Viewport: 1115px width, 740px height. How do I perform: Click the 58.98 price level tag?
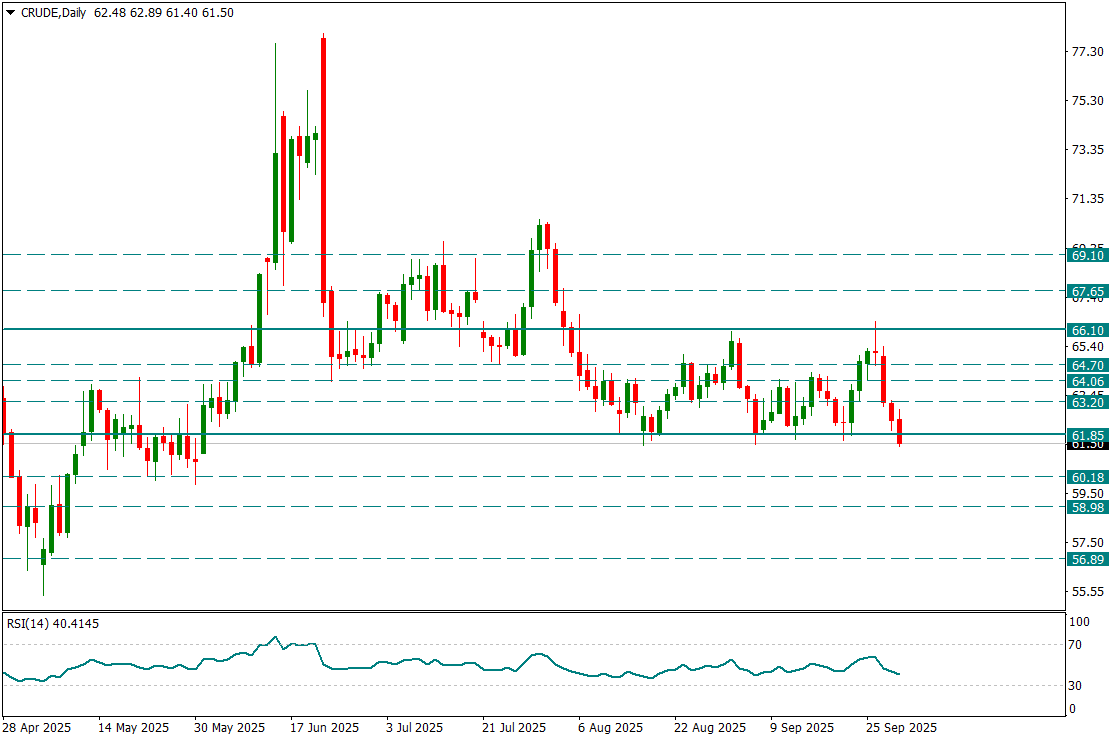click(1086, 508)
